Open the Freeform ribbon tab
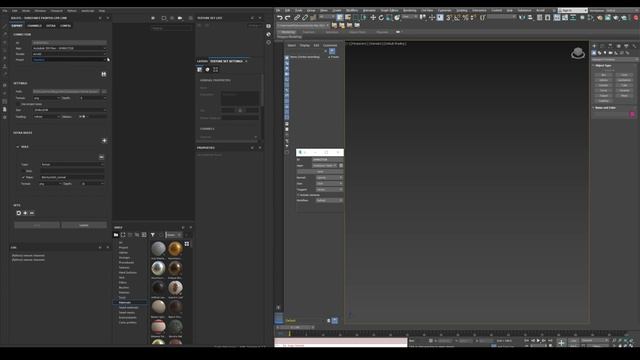640x360 pixels. pyautogui.click(x=308, y=32)
